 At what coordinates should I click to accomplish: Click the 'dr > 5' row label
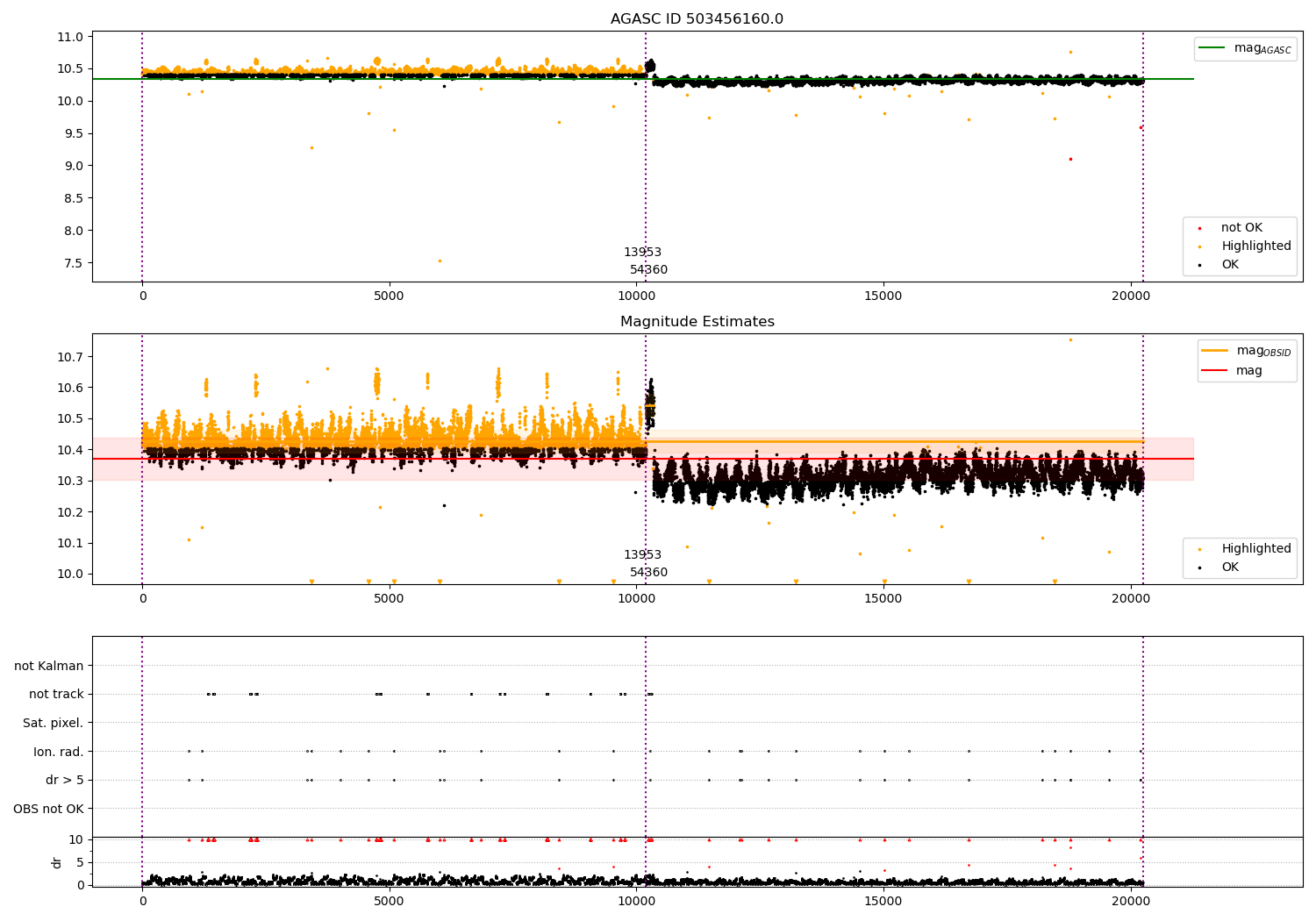(65, 780)
